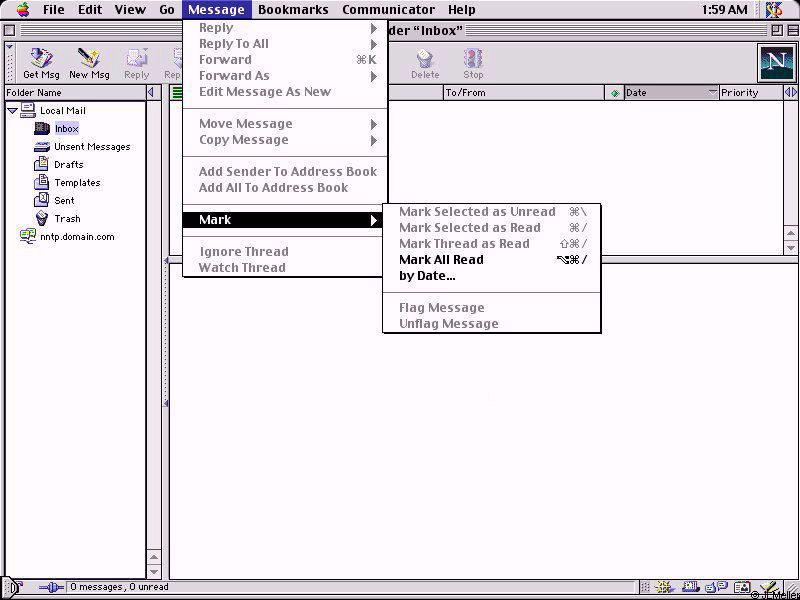Sort messages by Priority column header

[x=745, y=93]
